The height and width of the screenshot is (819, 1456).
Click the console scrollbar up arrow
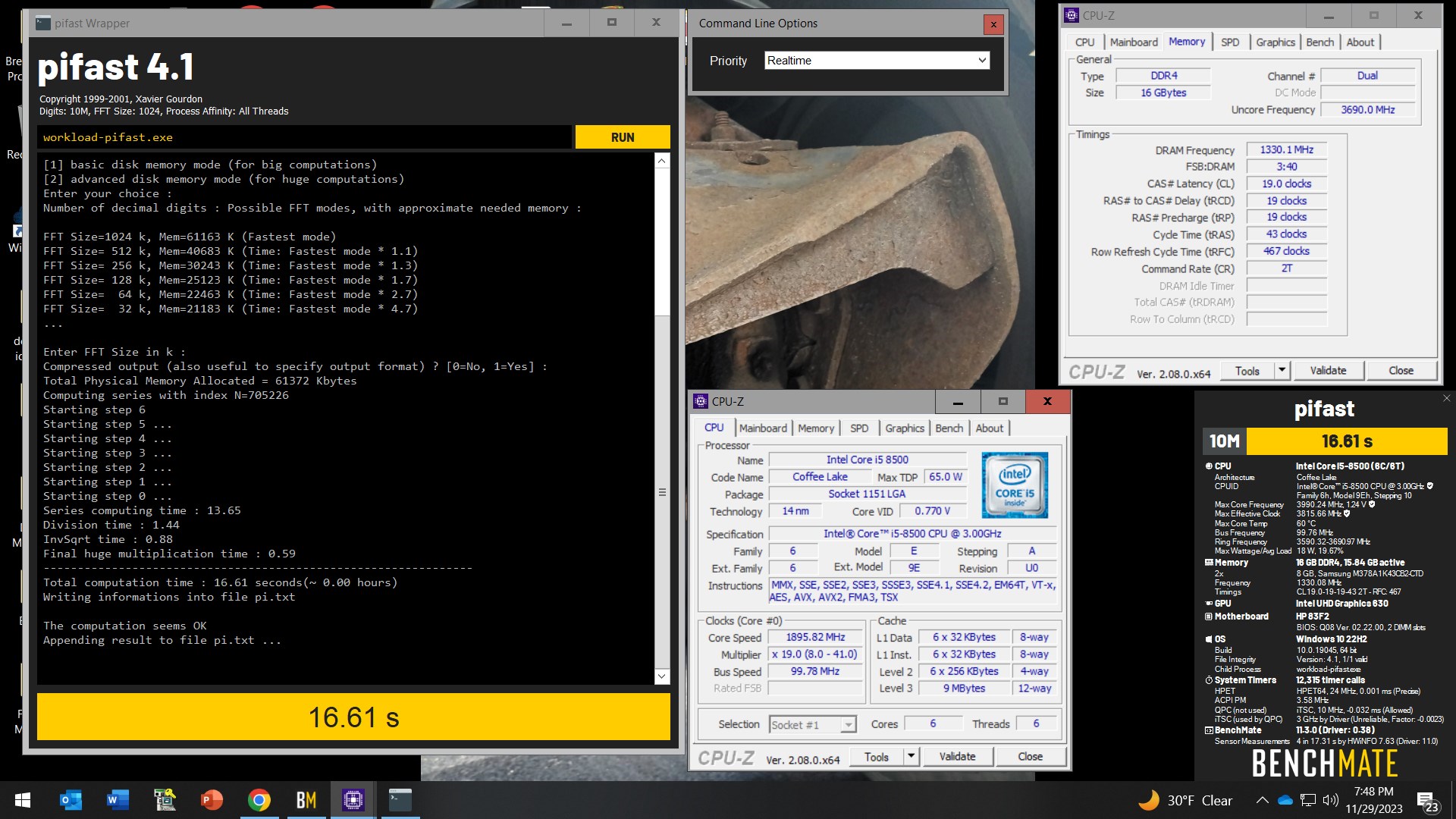click(662, 161)
